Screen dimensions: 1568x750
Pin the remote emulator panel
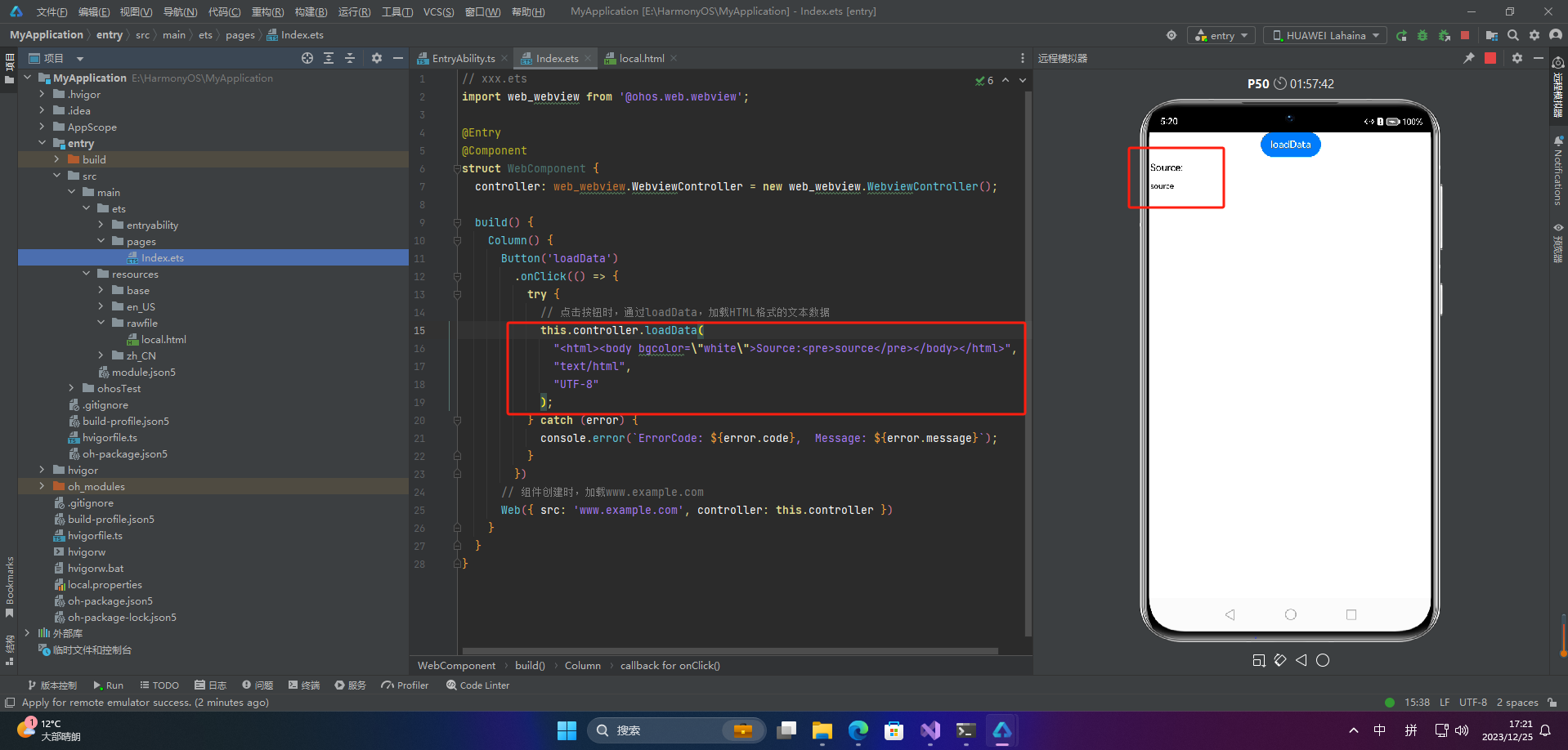coord(1468,58)
